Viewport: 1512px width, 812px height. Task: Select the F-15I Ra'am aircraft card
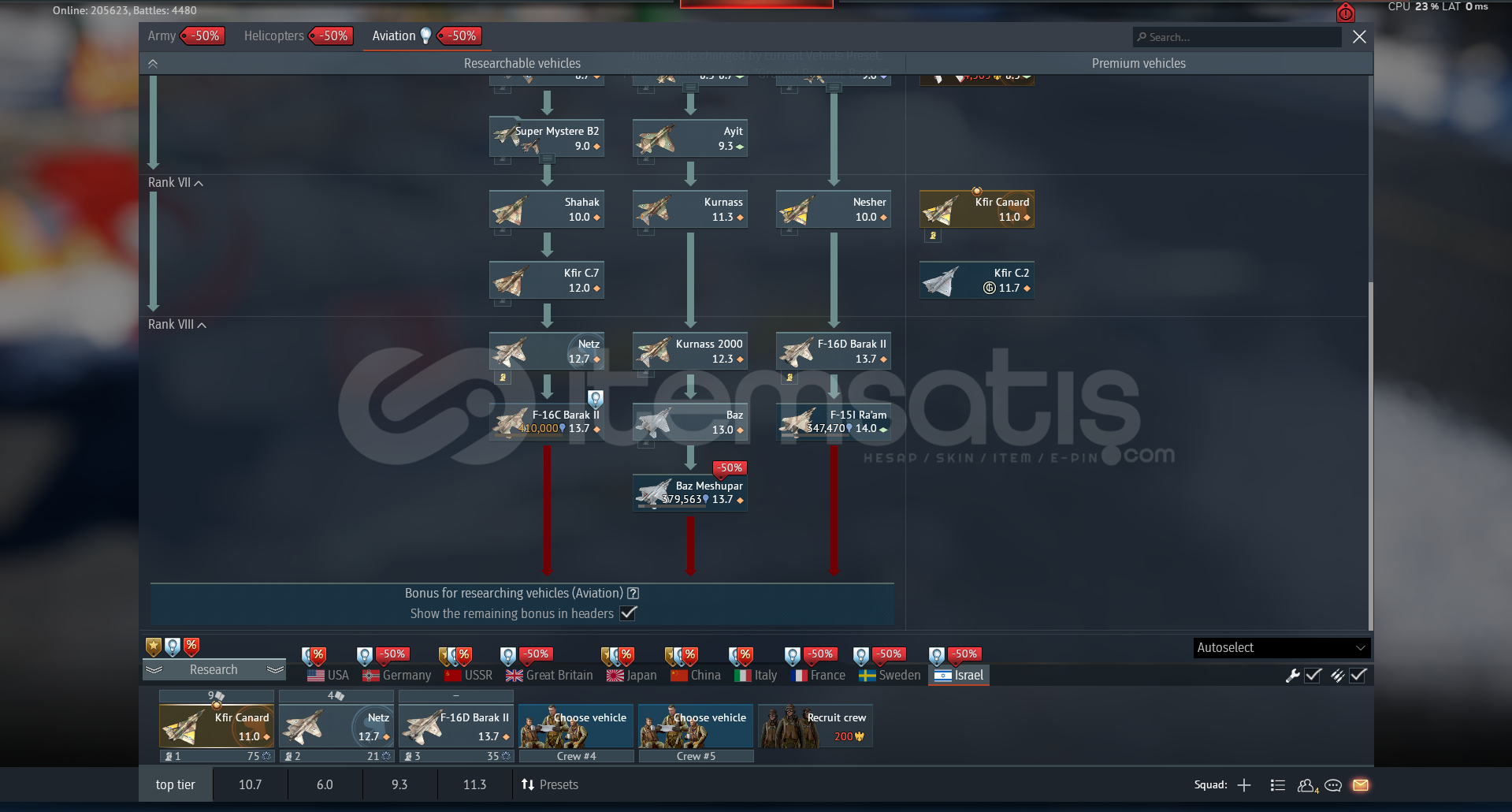pos(834,422)
